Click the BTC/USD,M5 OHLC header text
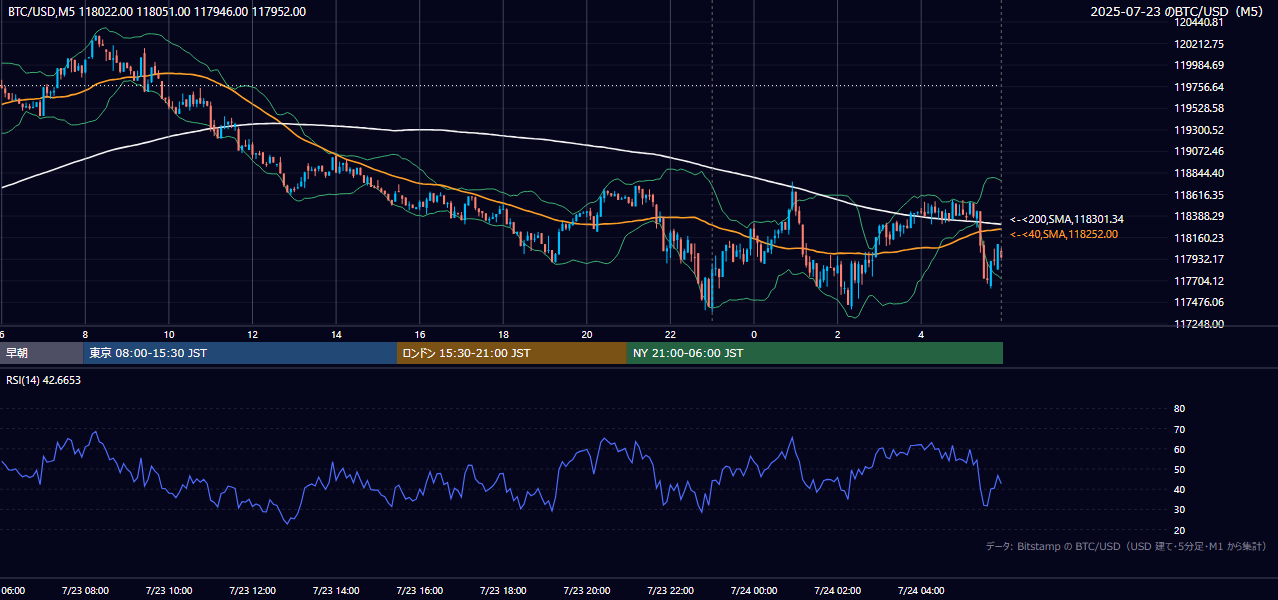The image size is (1278, 600). [x=157, y=12]
